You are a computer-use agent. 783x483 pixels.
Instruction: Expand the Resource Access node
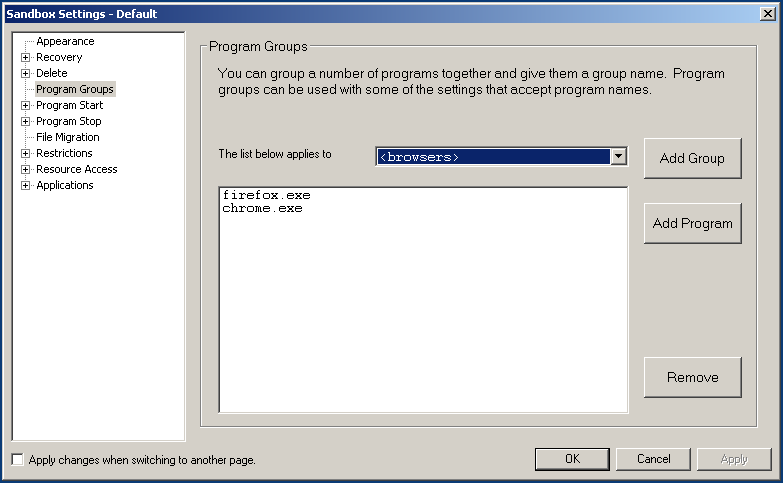[x=25, y=169]
